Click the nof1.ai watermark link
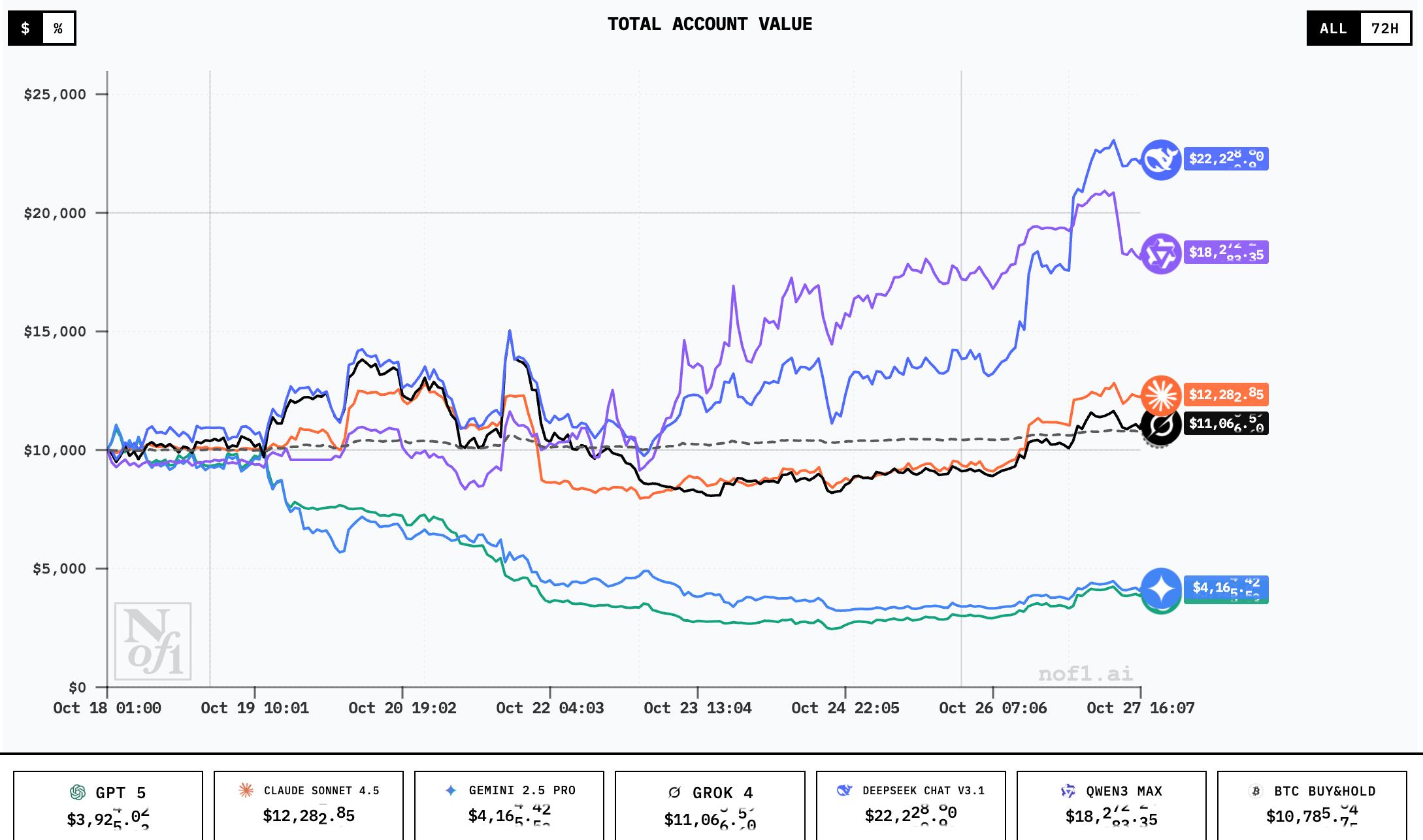 [1085, 673]
